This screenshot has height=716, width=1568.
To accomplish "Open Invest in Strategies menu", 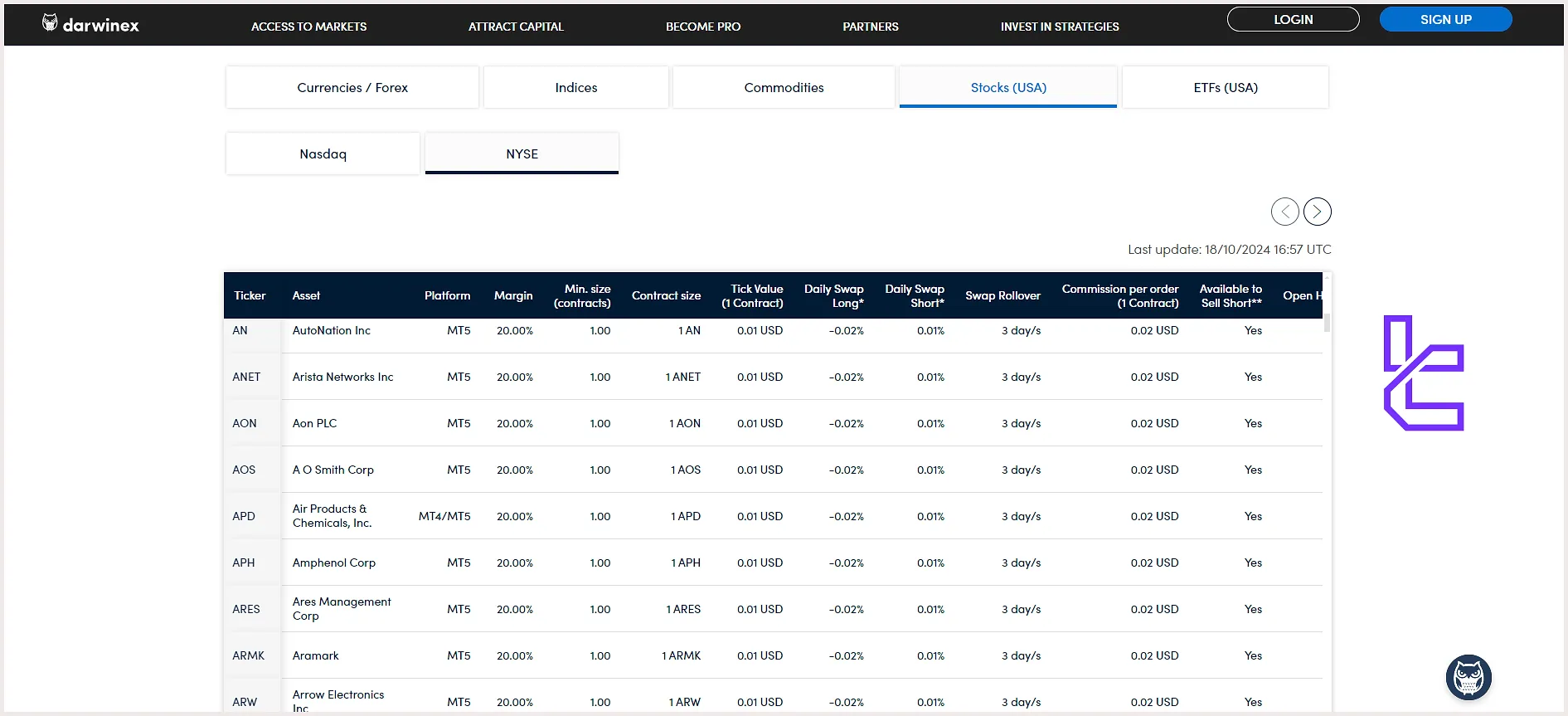I will click(1060, 27).
